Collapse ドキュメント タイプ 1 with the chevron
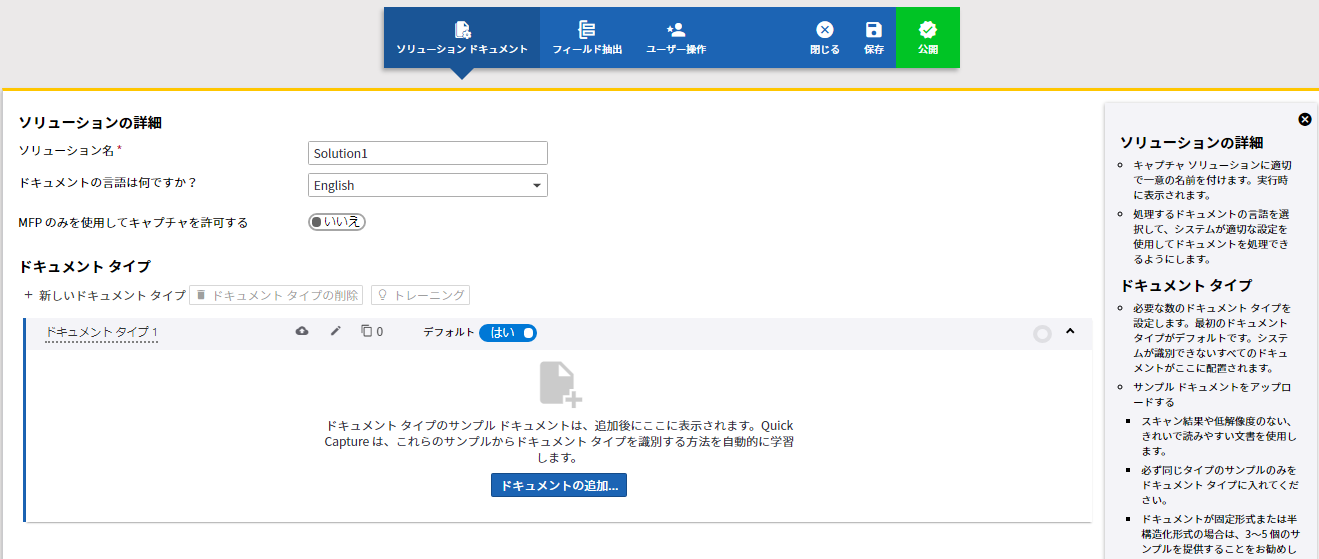 click(1070, 331)
